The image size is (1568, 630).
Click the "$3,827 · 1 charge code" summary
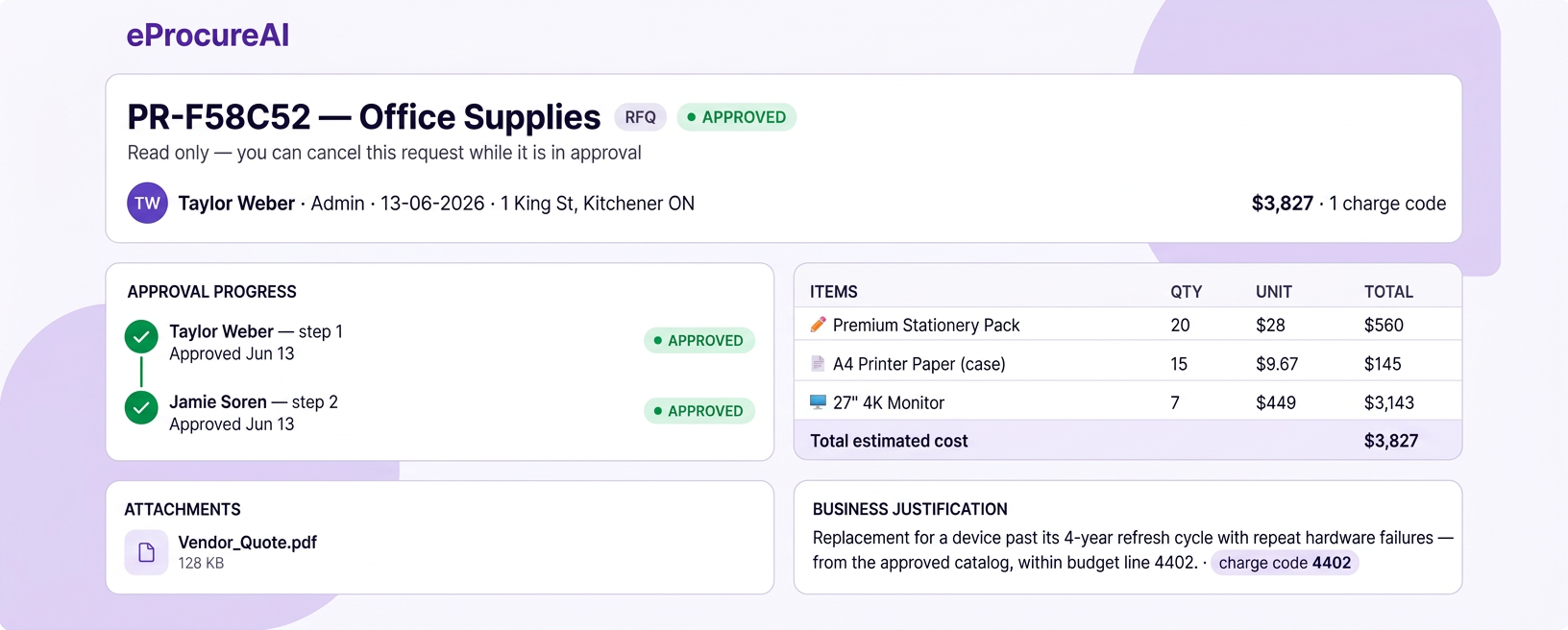[x=1348, y=204]
